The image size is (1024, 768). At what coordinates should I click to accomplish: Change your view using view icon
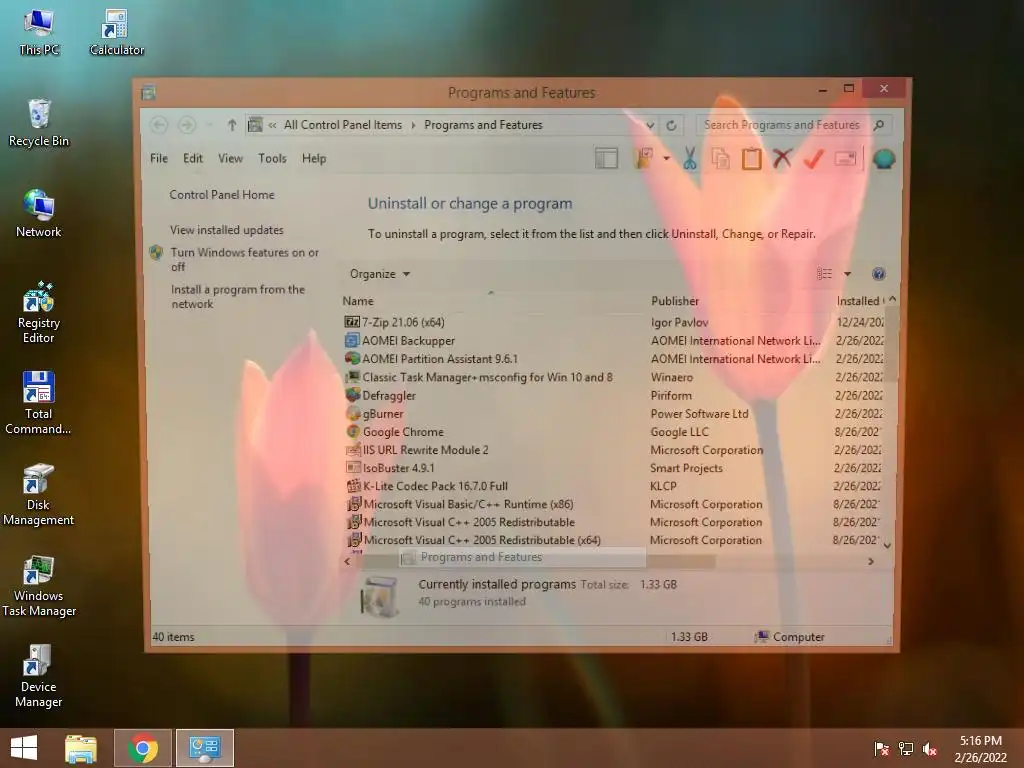[x=824, y=274]
